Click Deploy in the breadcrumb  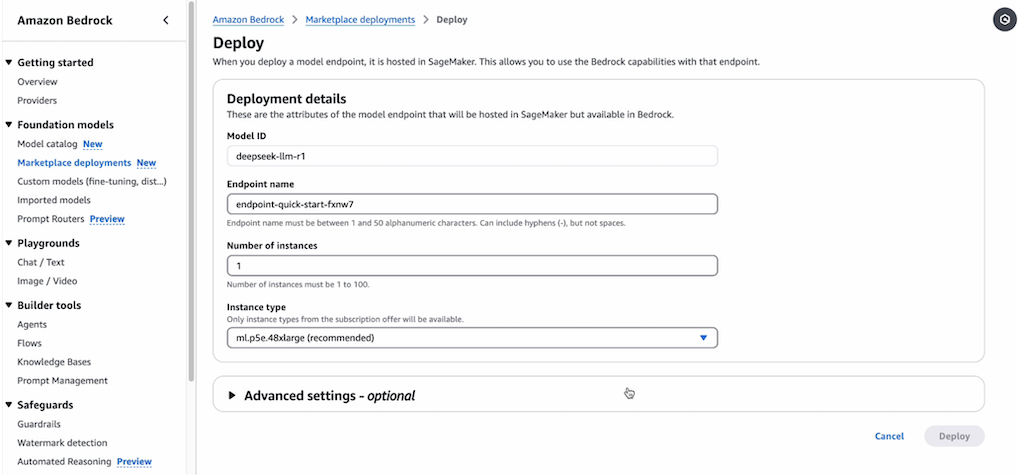pos(452,20)
